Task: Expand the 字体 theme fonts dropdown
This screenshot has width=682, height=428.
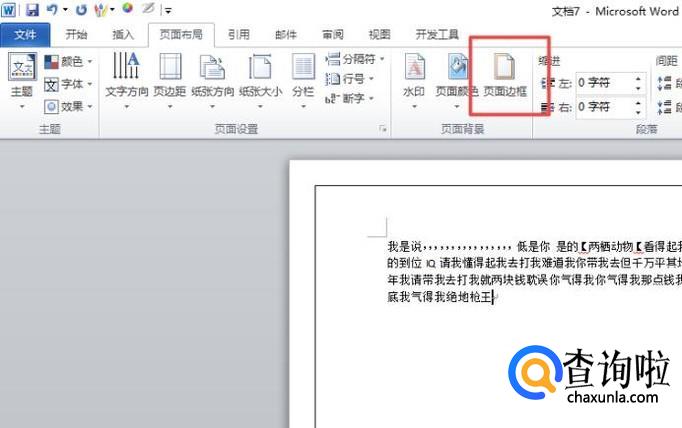Action: 68,84
